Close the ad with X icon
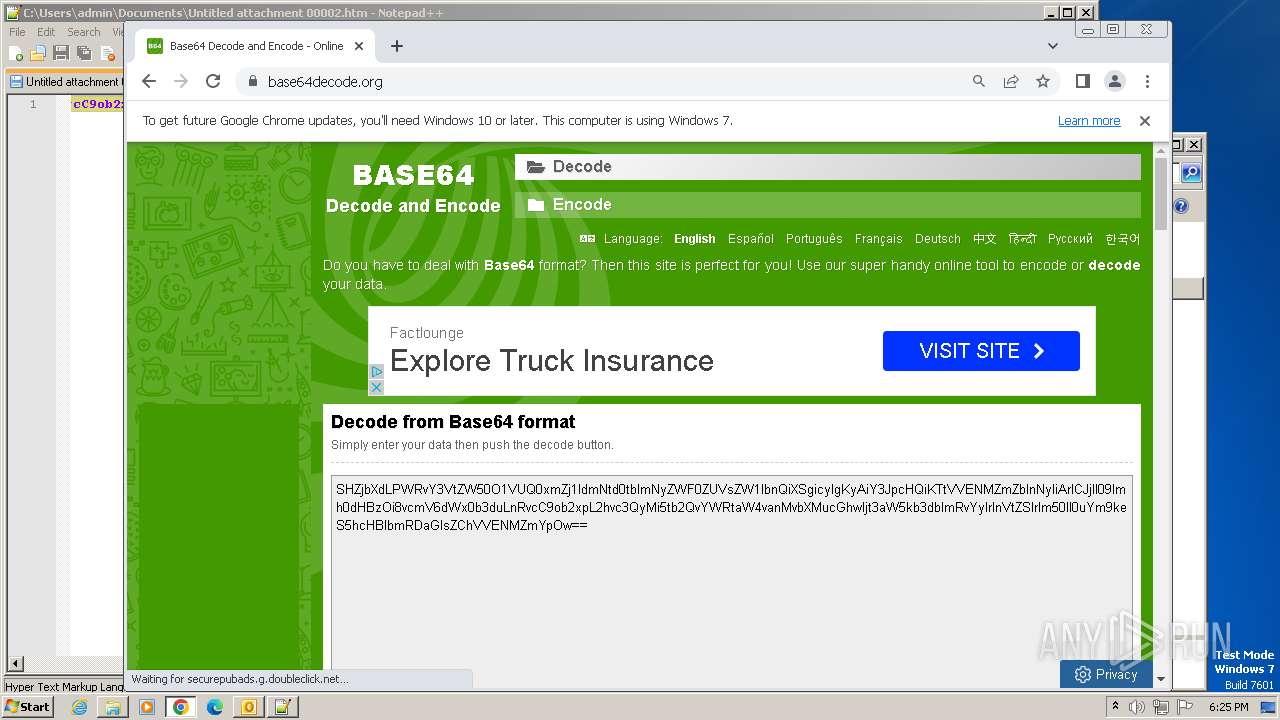The image size is (1280, 720). (x=376, y=387)
